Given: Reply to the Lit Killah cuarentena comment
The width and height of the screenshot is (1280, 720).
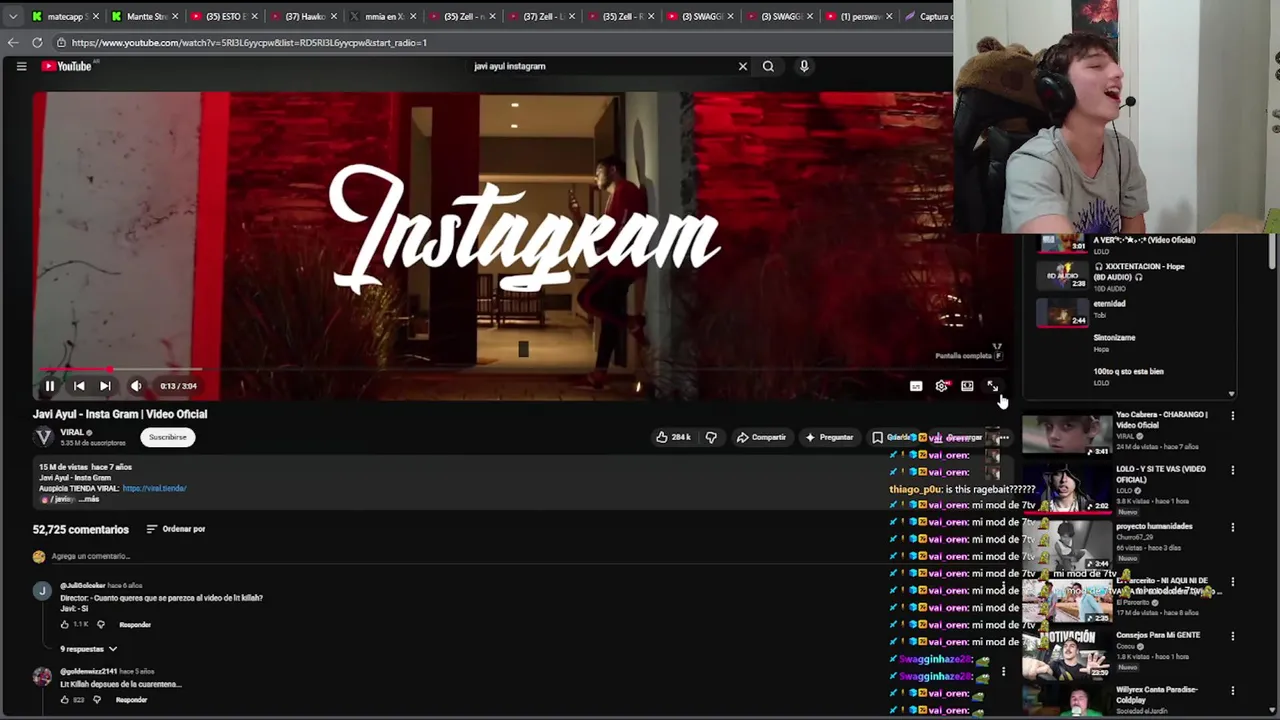Looking at the screenshot, I should click(x=131, y=700).
